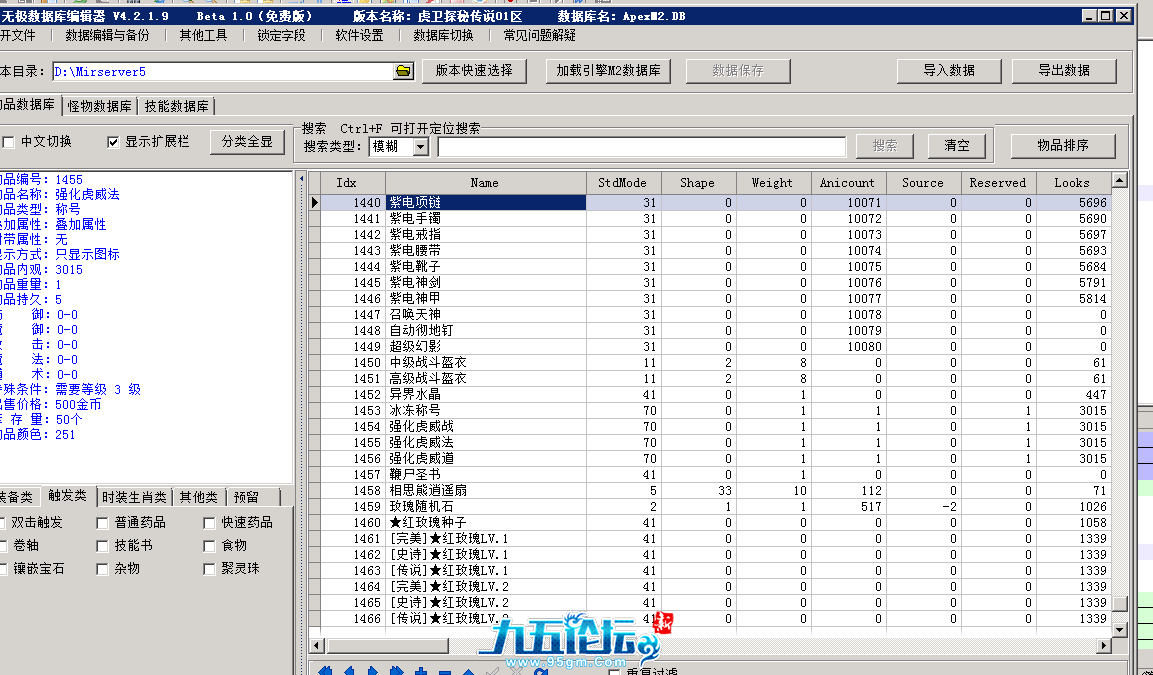Switch to the 怪物数据库 tab

coord(100,106)
